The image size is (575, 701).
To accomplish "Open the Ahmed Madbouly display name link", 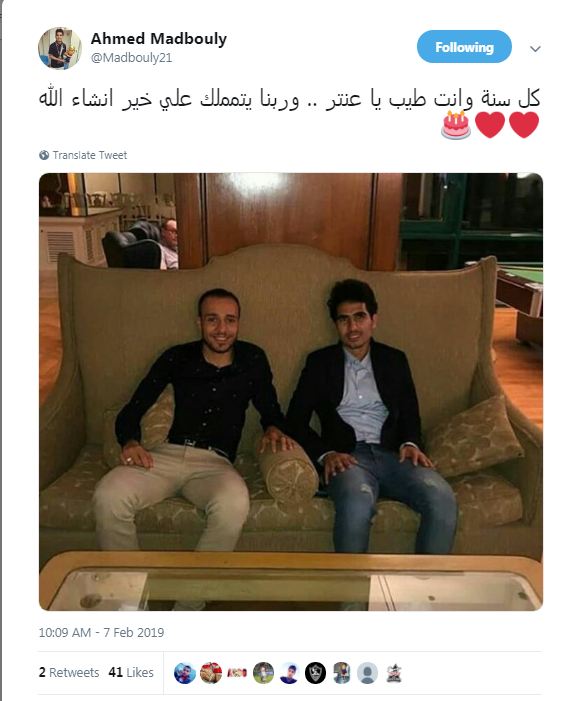I will click(159, 39).
